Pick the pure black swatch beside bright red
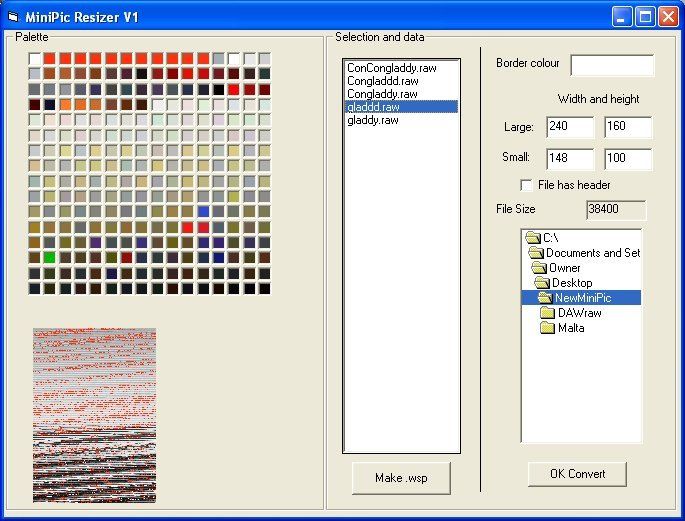 click(218, 90)
